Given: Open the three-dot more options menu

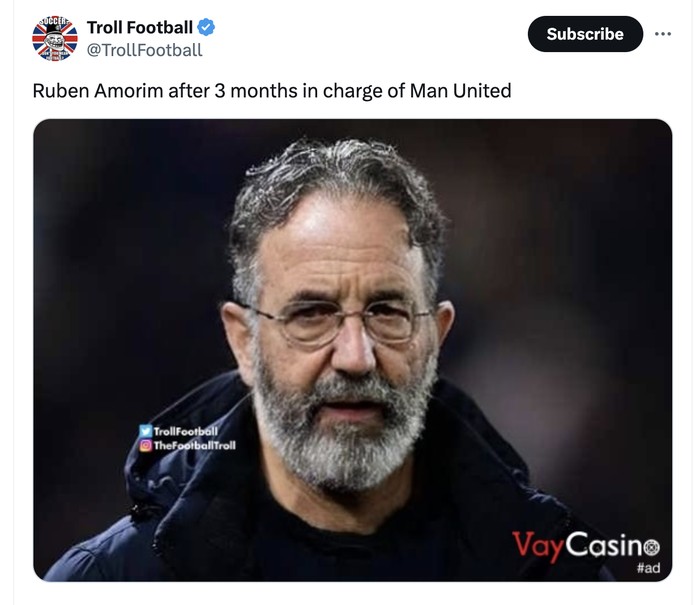Looking at the screenshot, I should (662, 33).
